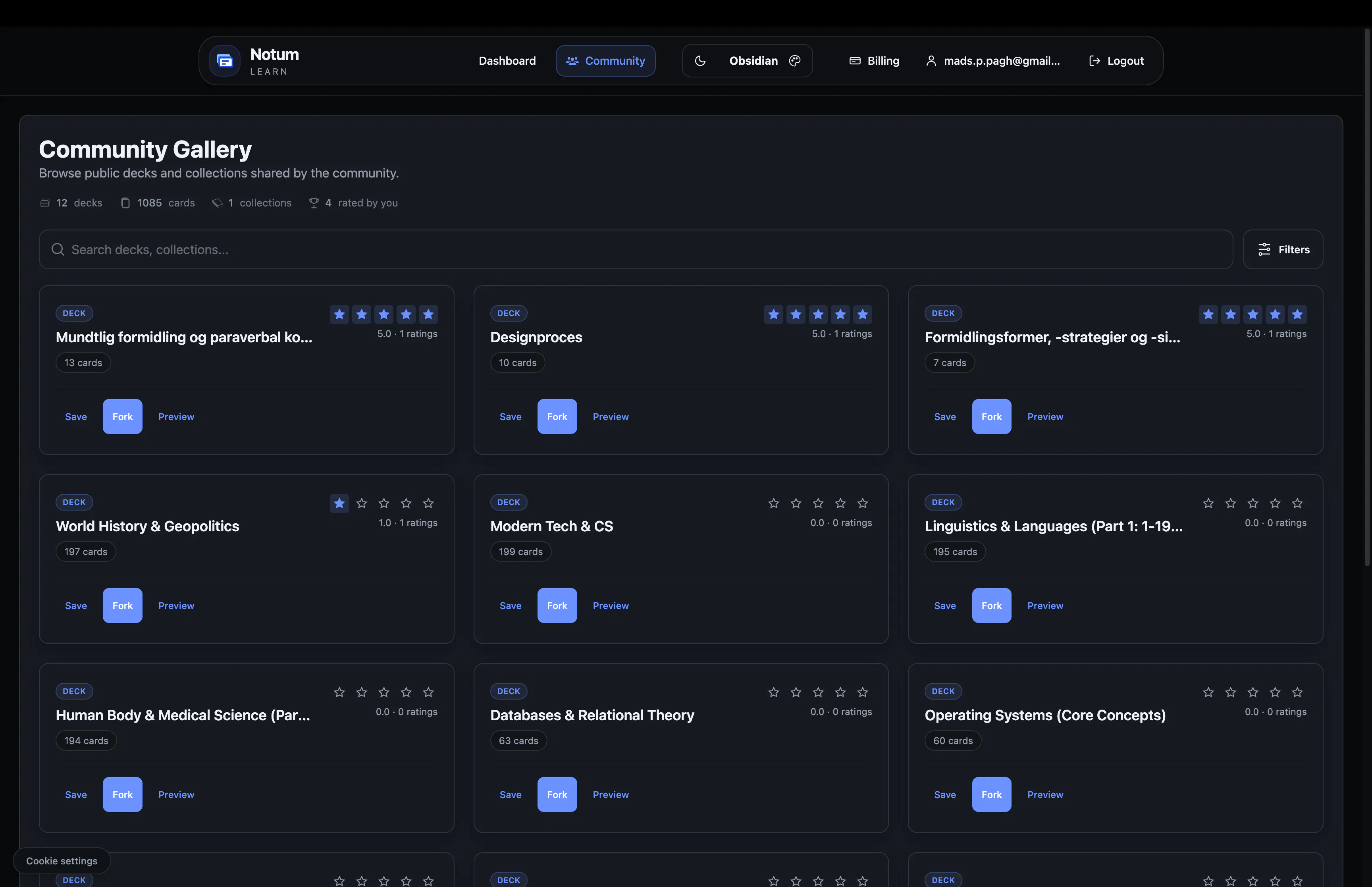The width and height of the screenshot is (1372, 887).
Task: Open the Community tab
Action: (605, 60)
